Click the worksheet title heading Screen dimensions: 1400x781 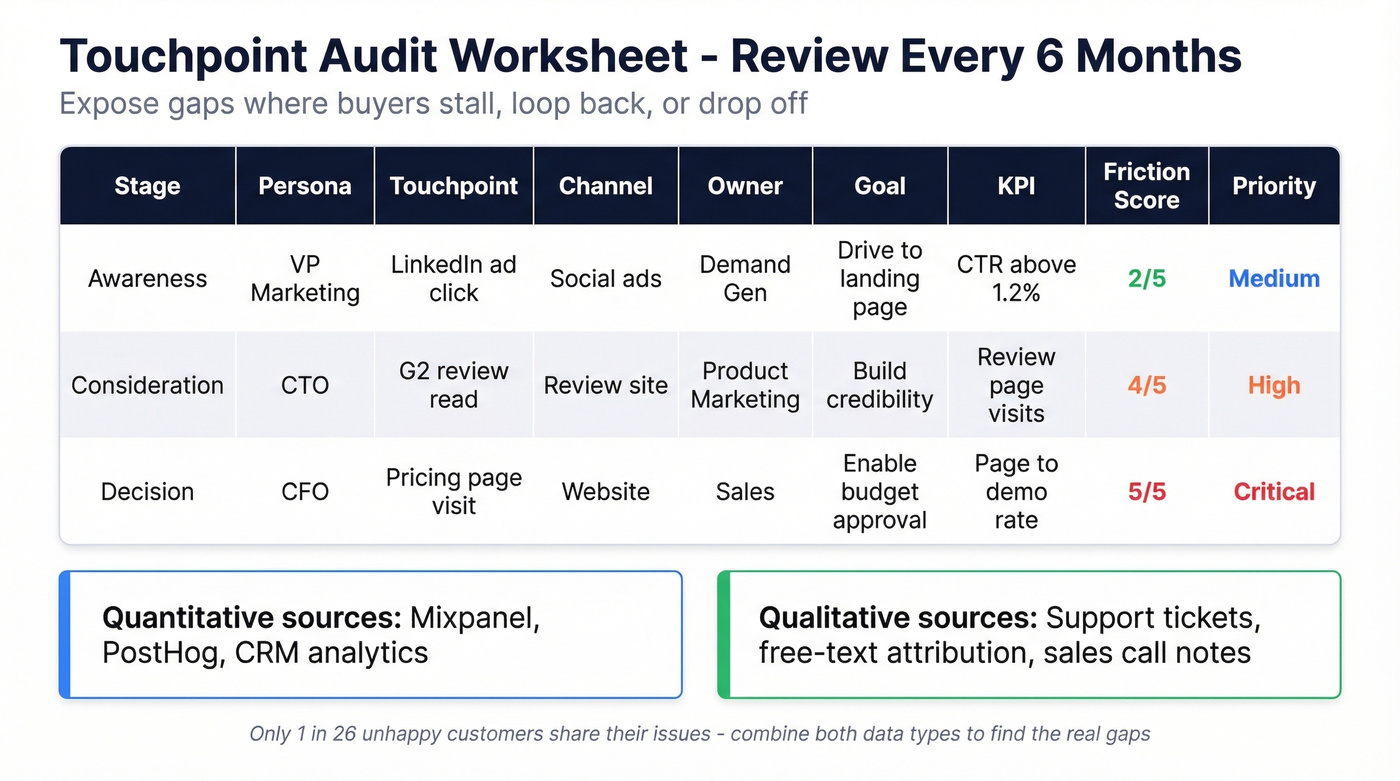(x=650, y=56)
